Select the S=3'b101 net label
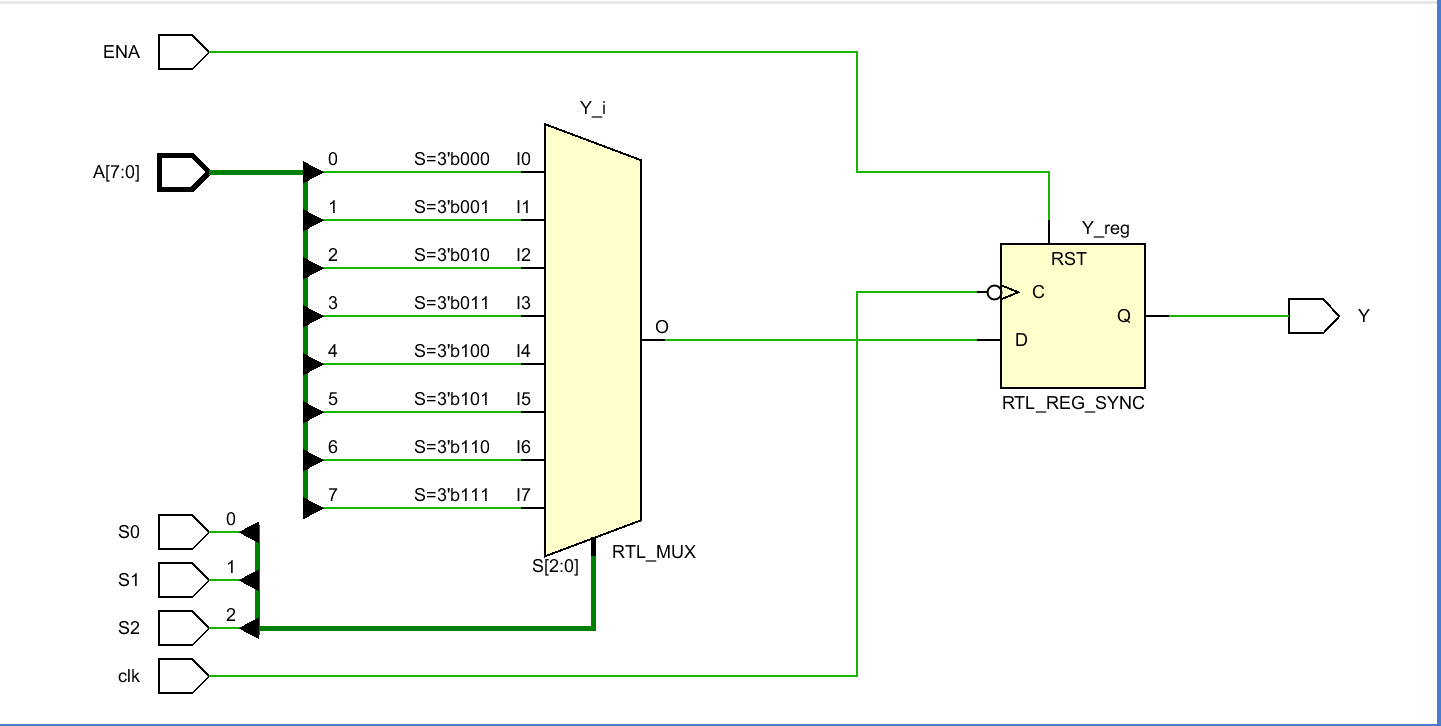This screenshot has width=1441, height=726. (452, 398)
